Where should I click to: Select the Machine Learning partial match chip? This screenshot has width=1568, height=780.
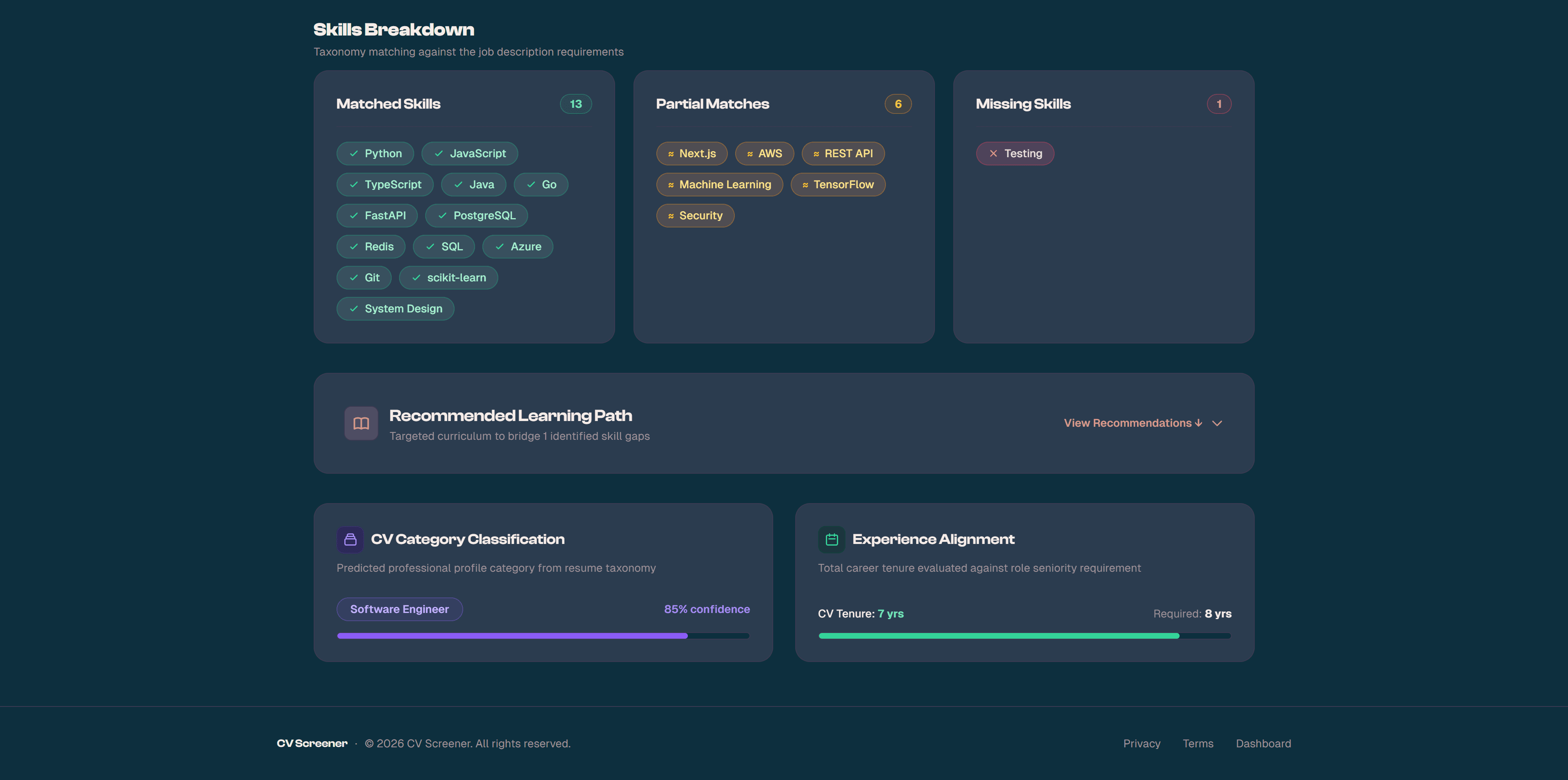coord(720,184)
